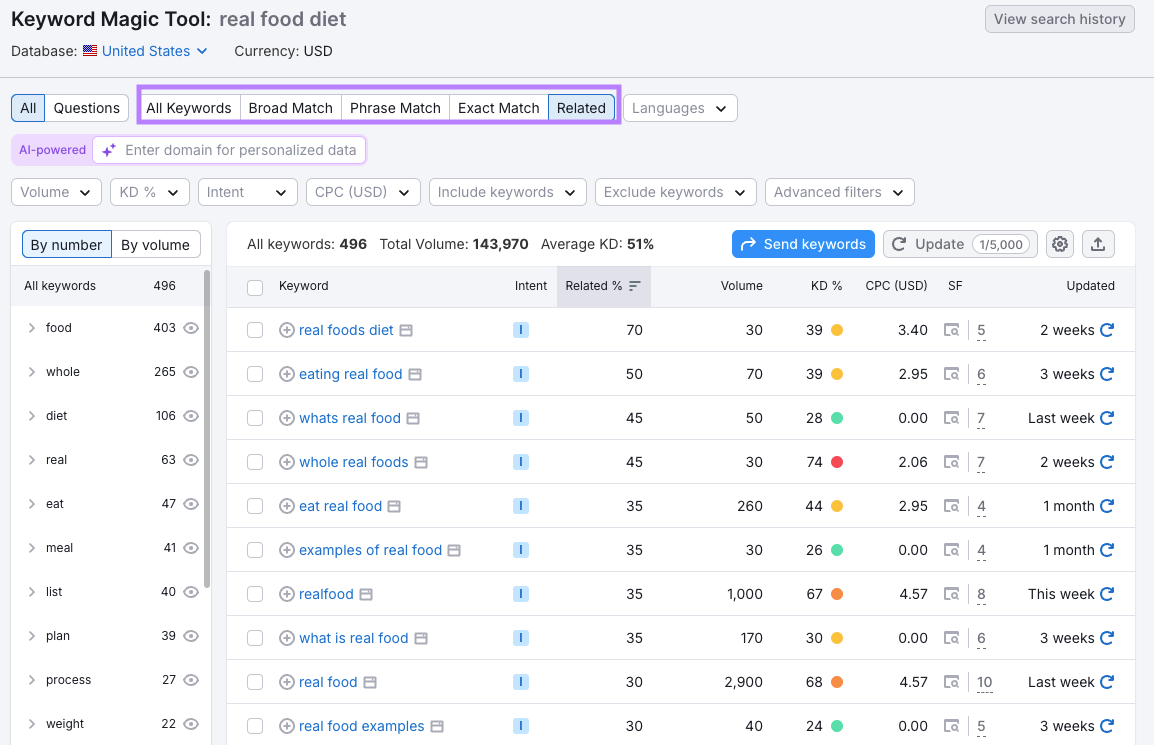Open the Languages dropdown

680,107
